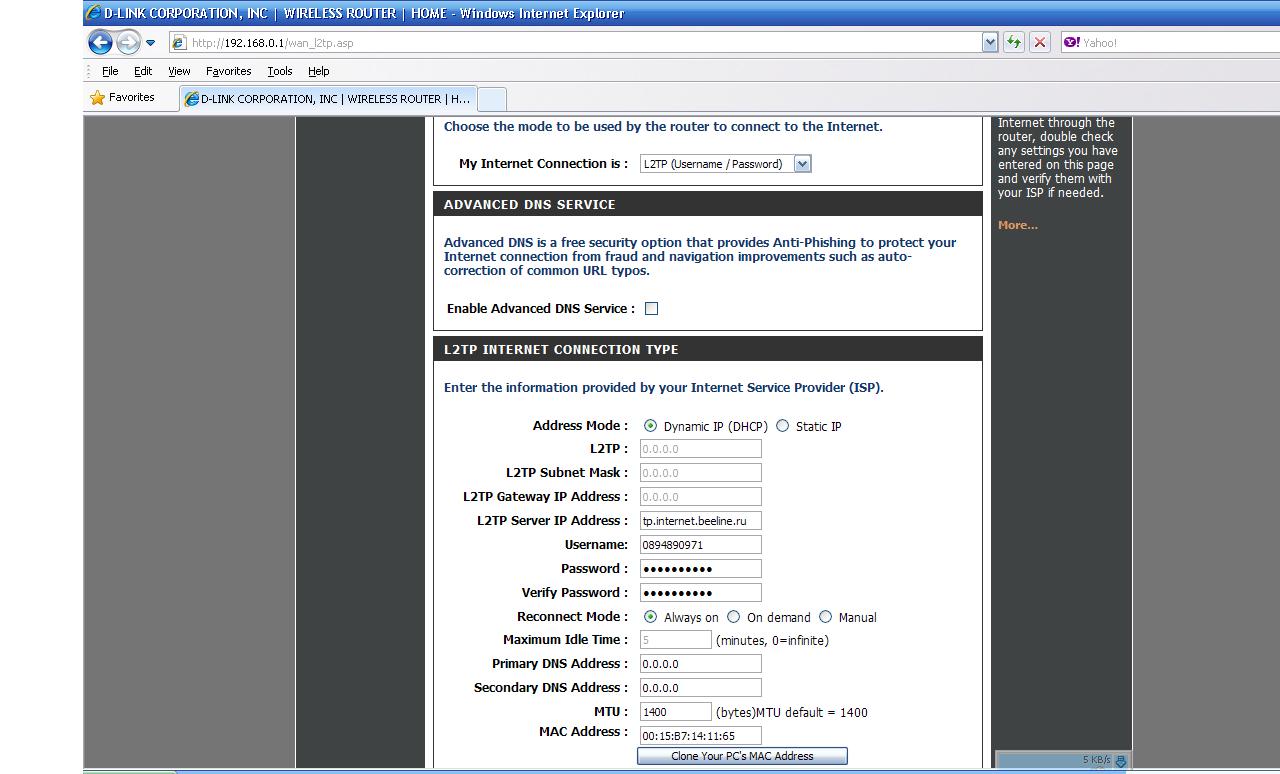Click the Favorites star icon

click(97, 98)
